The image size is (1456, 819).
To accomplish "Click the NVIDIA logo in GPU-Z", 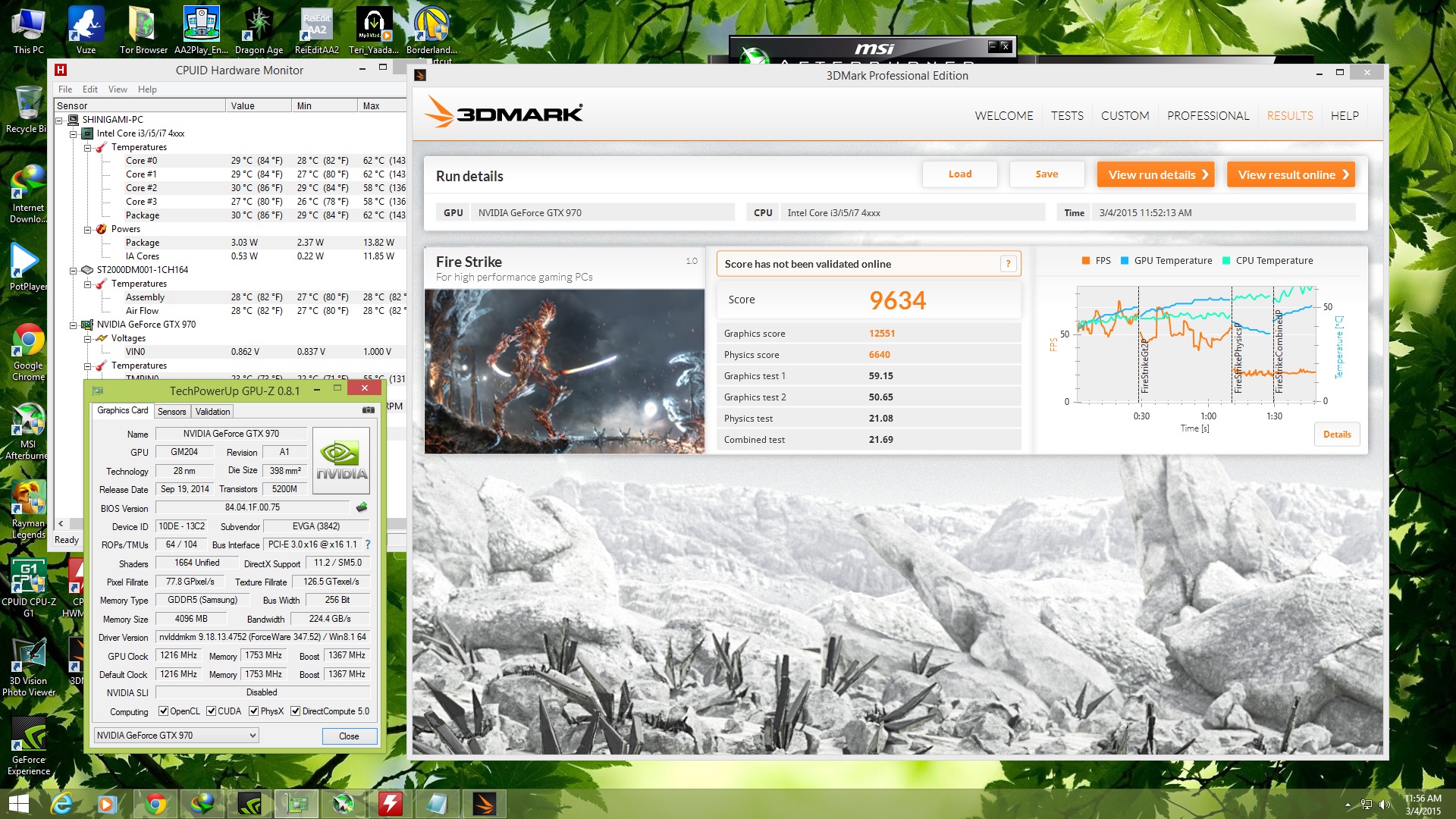I will (341, 460).
